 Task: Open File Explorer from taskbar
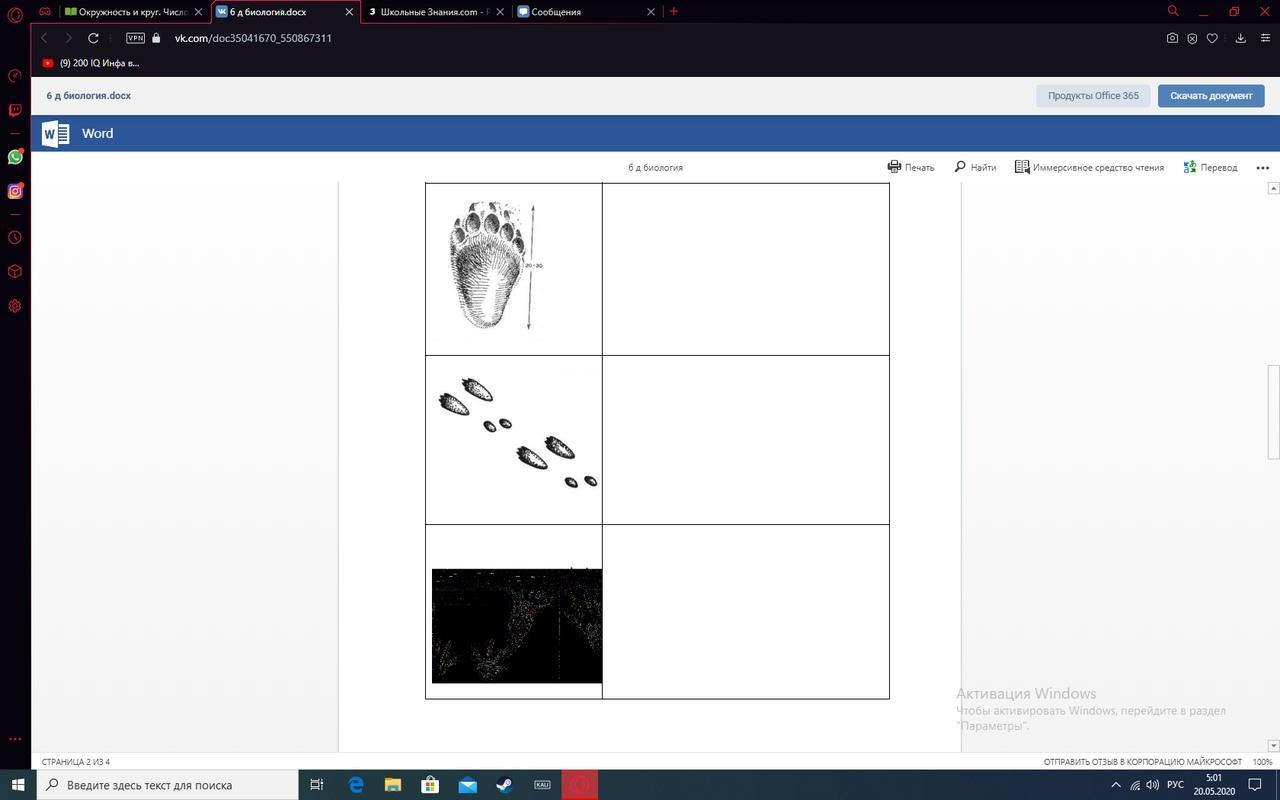(x=393, y=785)
